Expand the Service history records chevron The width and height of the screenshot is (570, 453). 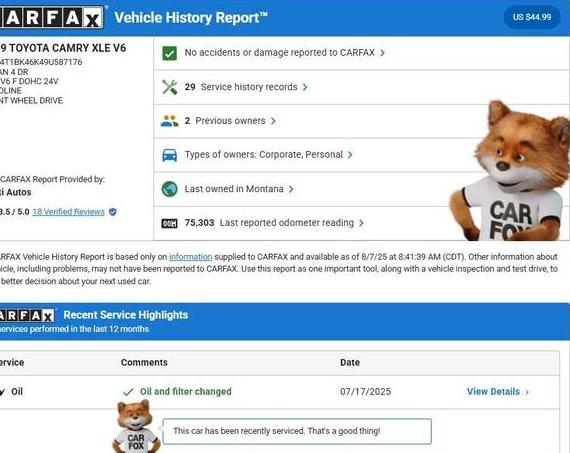pyautogui.click(x=305, y=87)
